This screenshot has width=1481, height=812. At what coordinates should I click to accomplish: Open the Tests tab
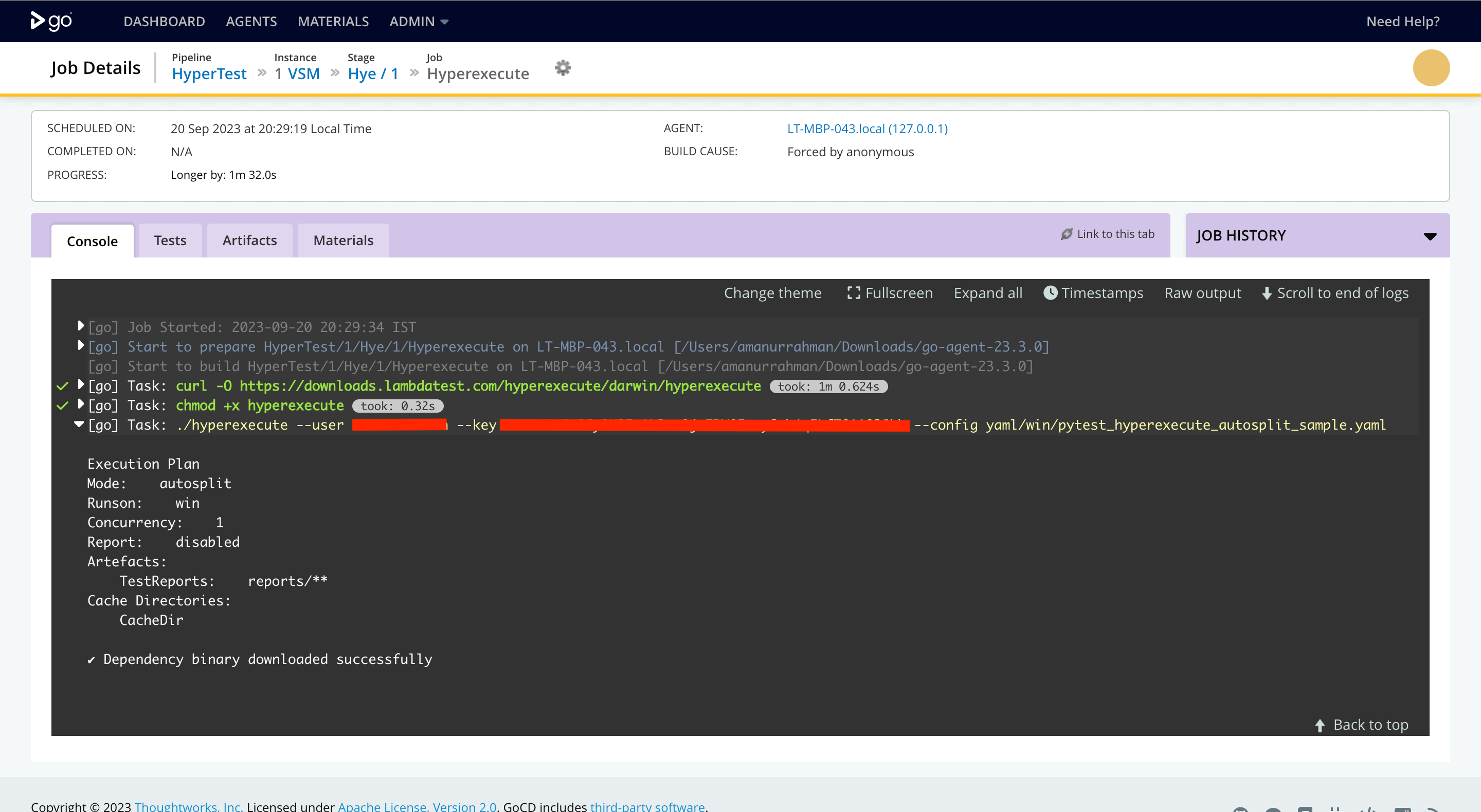[170, 240]
